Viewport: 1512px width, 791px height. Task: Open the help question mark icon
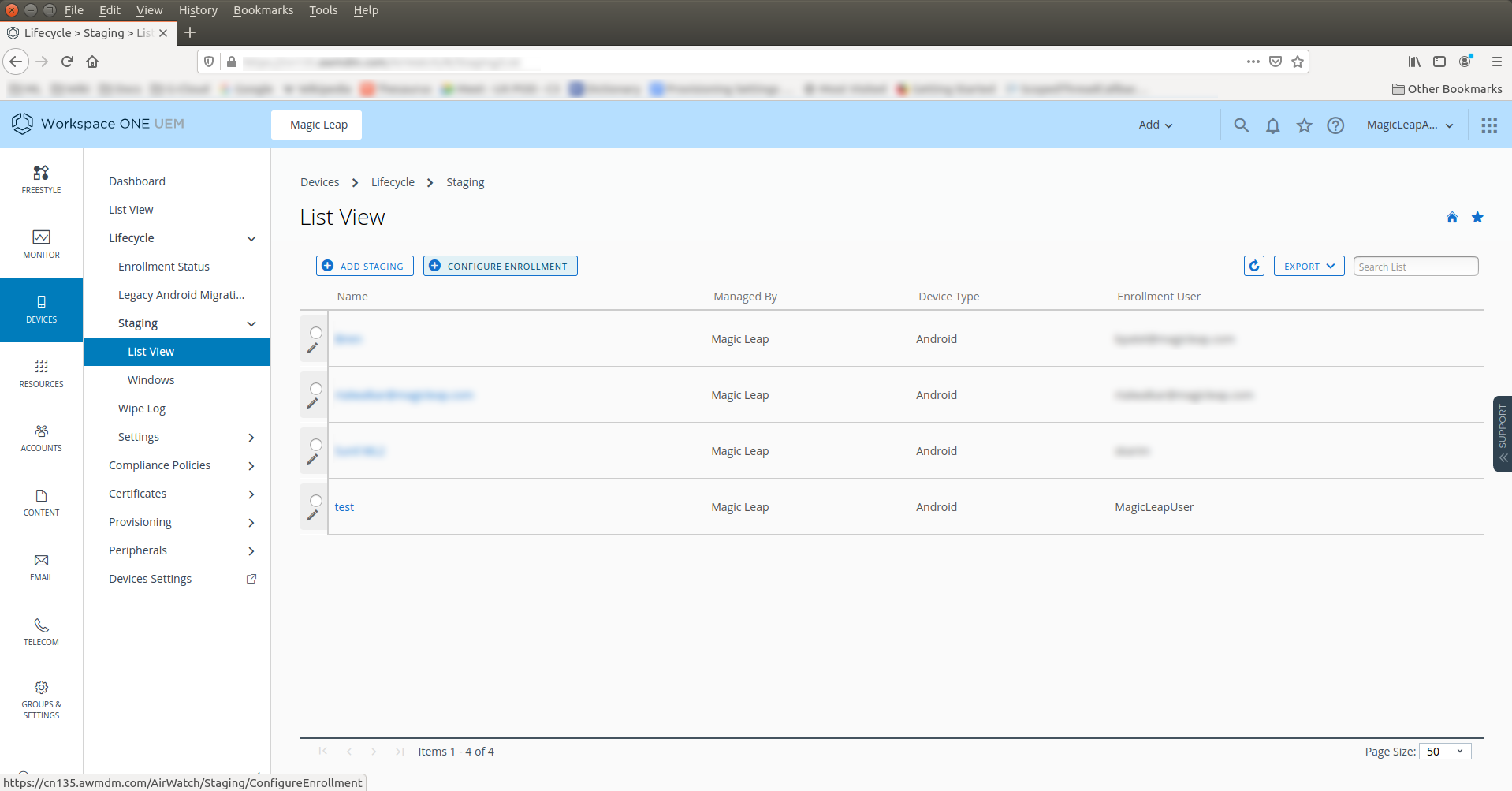(1335, 125)
